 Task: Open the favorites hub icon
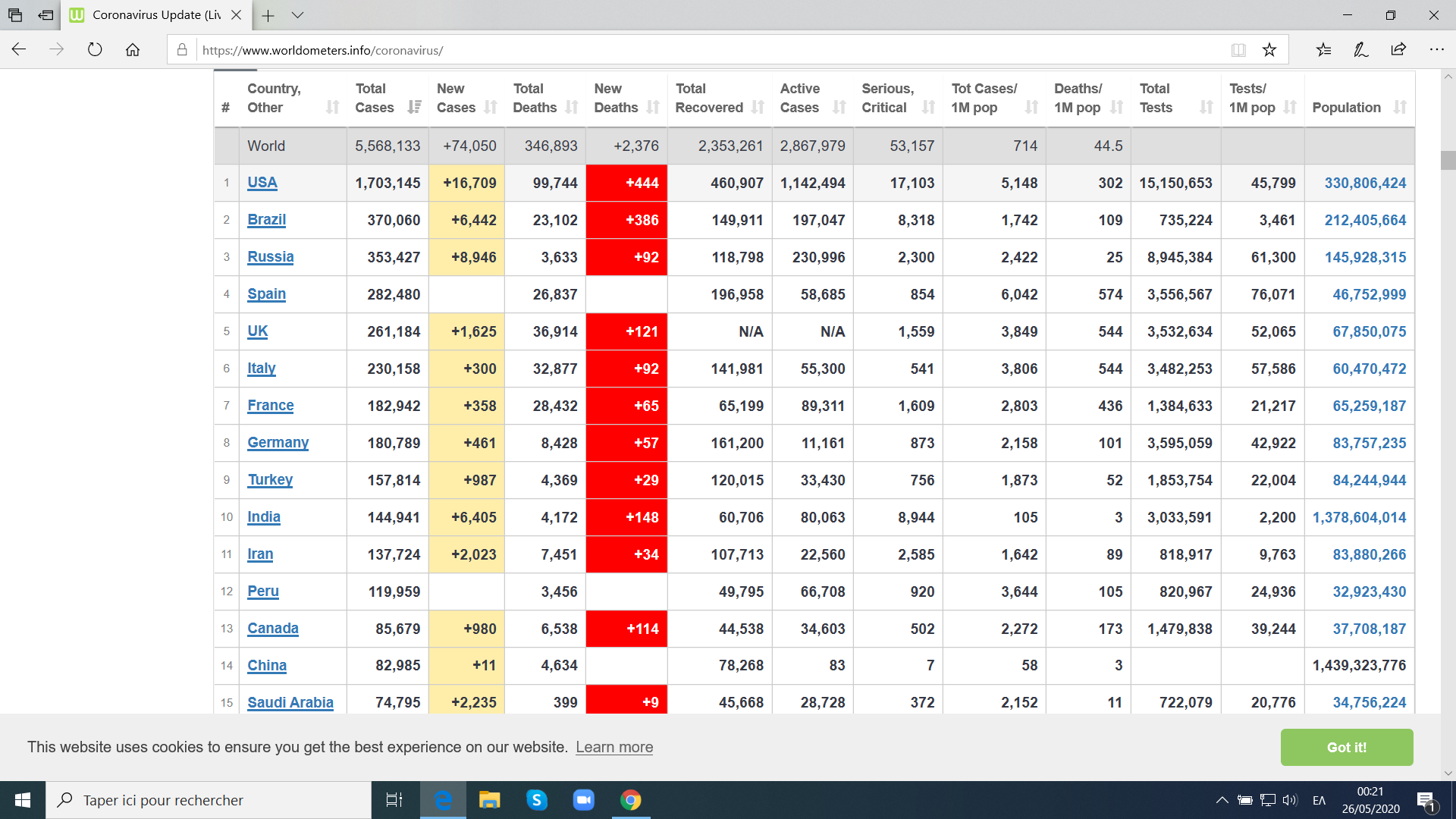1324,50
